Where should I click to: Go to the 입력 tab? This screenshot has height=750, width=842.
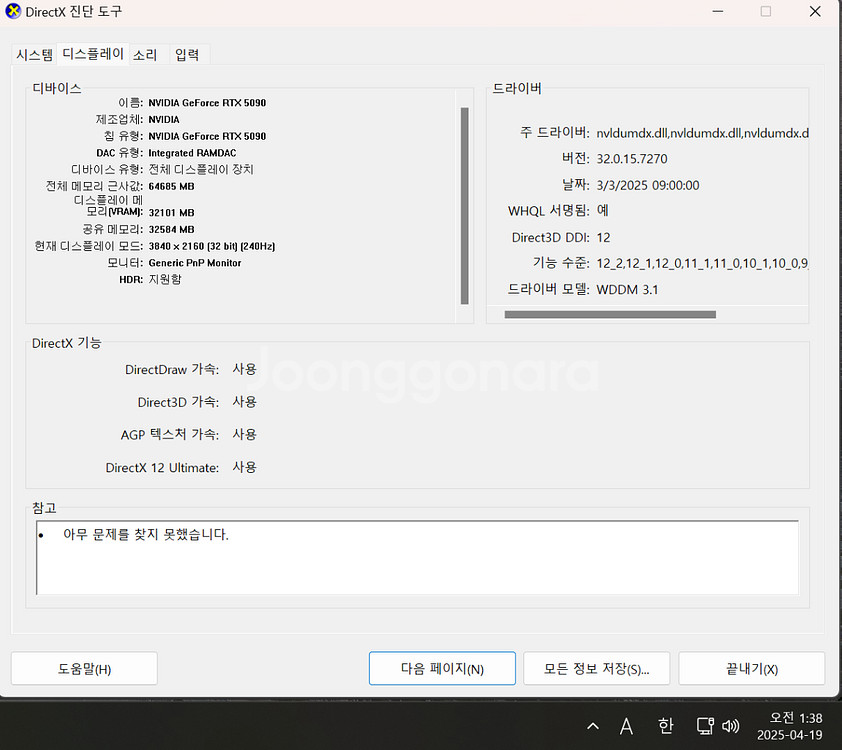[187, 54]
